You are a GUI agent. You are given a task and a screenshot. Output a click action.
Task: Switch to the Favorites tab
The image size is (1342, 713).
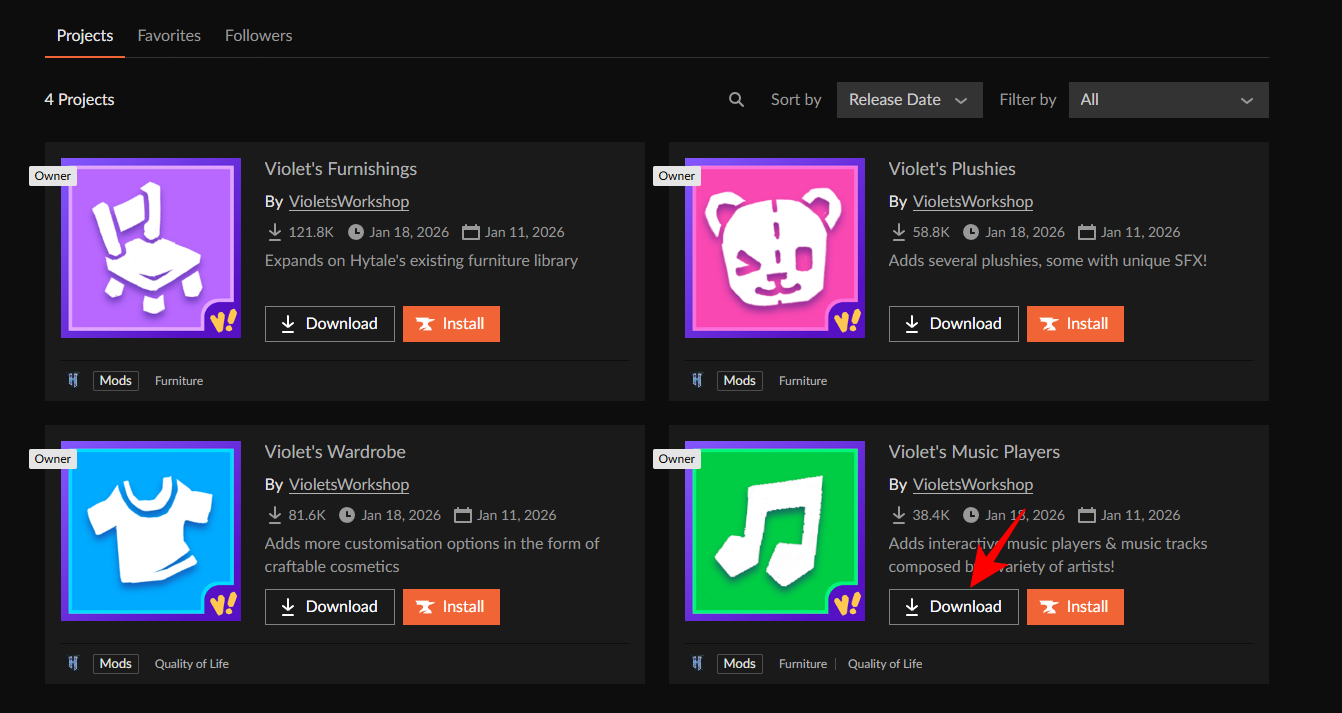point(169,35)
